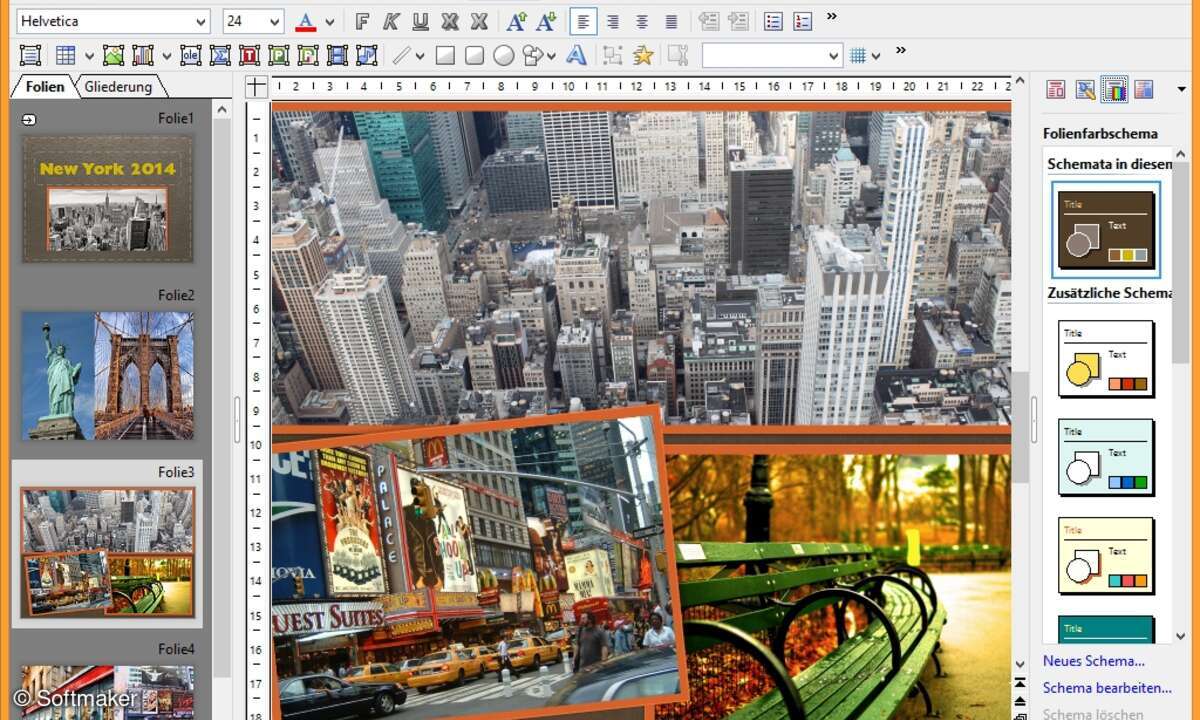This screenshot has width=1200, height=720.
Task: Select white scheme with yellow circle
Action: click(x=1106, y=358)
